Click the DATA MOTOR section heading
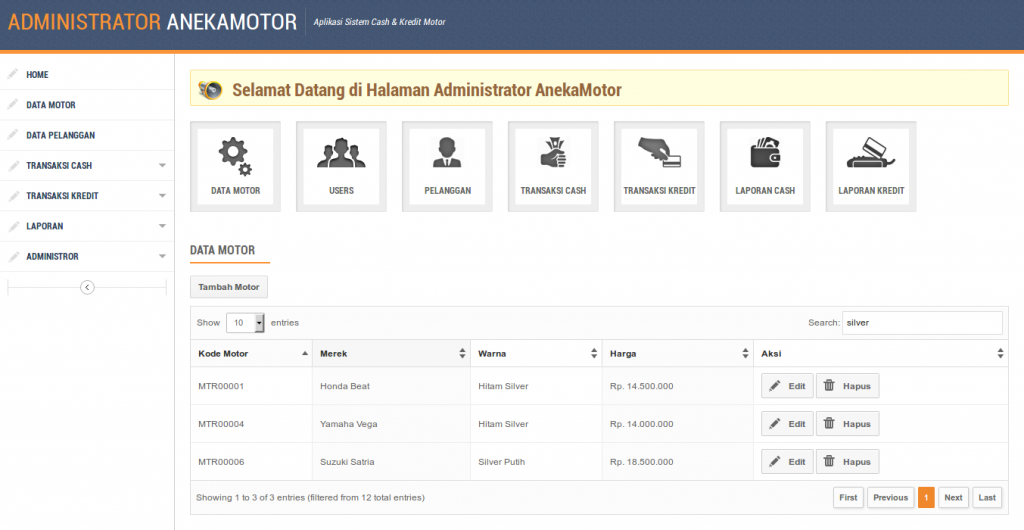 pyautogui.click(x=223, y=250)
